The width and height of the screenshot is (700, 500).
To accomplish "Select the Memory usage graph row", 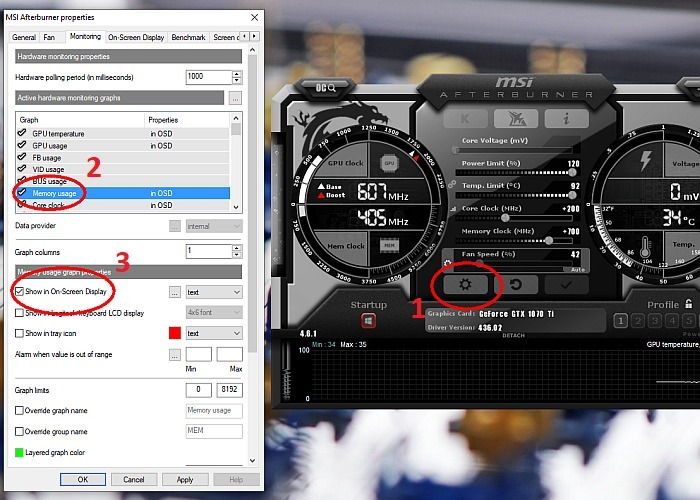I will click(x=123, y=193).
